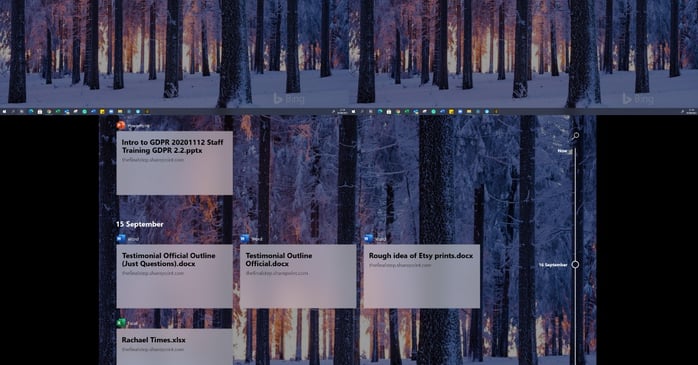Jump to 16 September on timeline slider
The height and width of the screenshot is (365, 698).
575,264
